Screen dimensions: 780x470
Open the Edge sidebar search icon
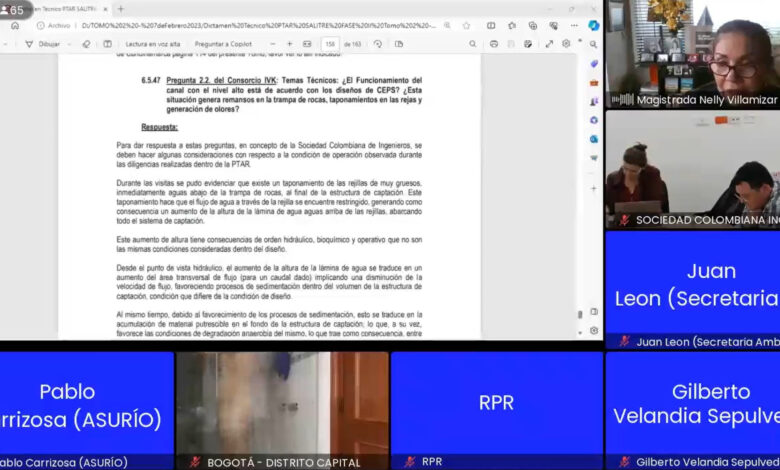(594, 45)
